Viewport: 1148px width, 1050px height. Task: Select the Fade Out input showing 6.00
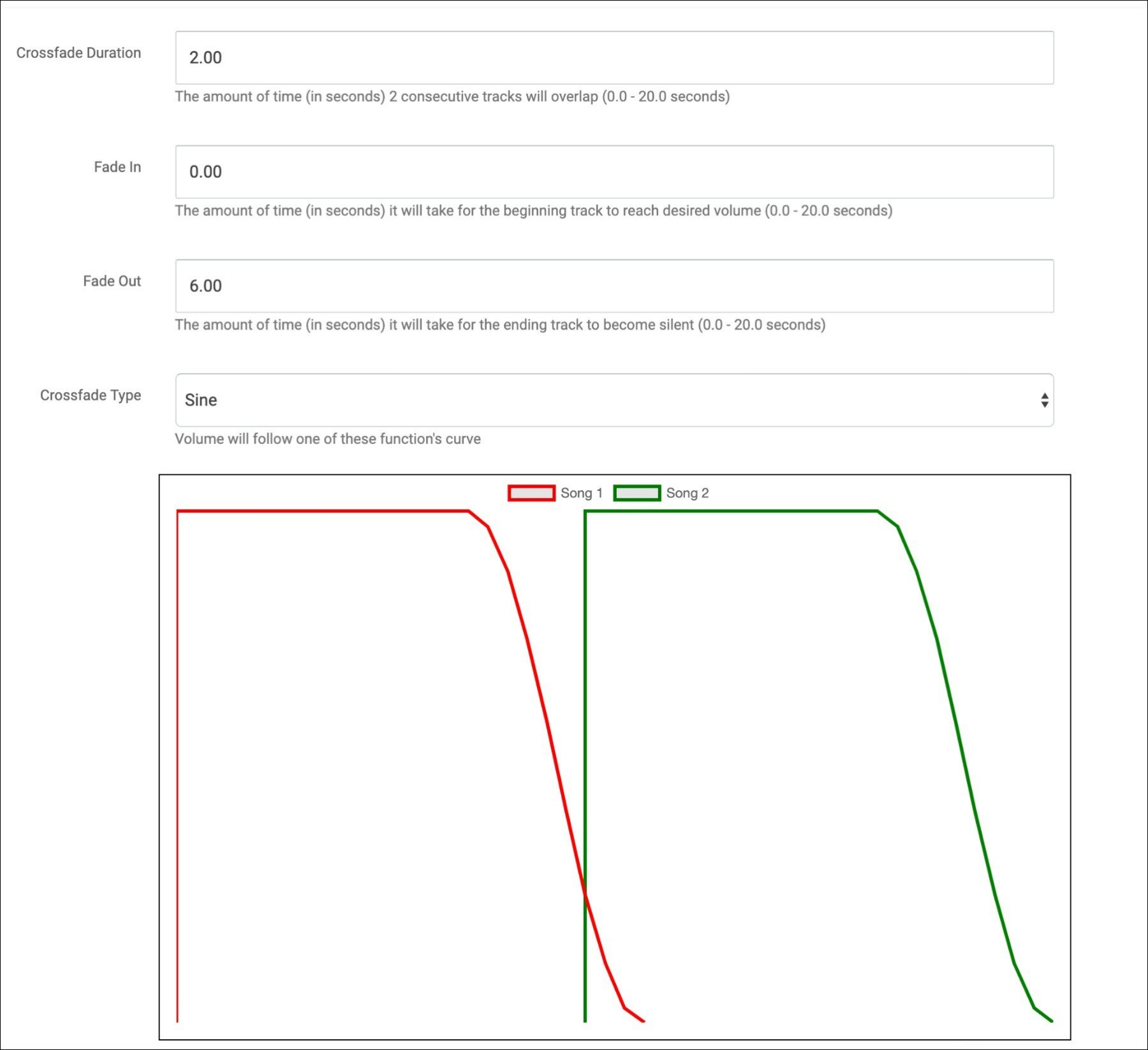pyautogui.click(x=614, y=286)
